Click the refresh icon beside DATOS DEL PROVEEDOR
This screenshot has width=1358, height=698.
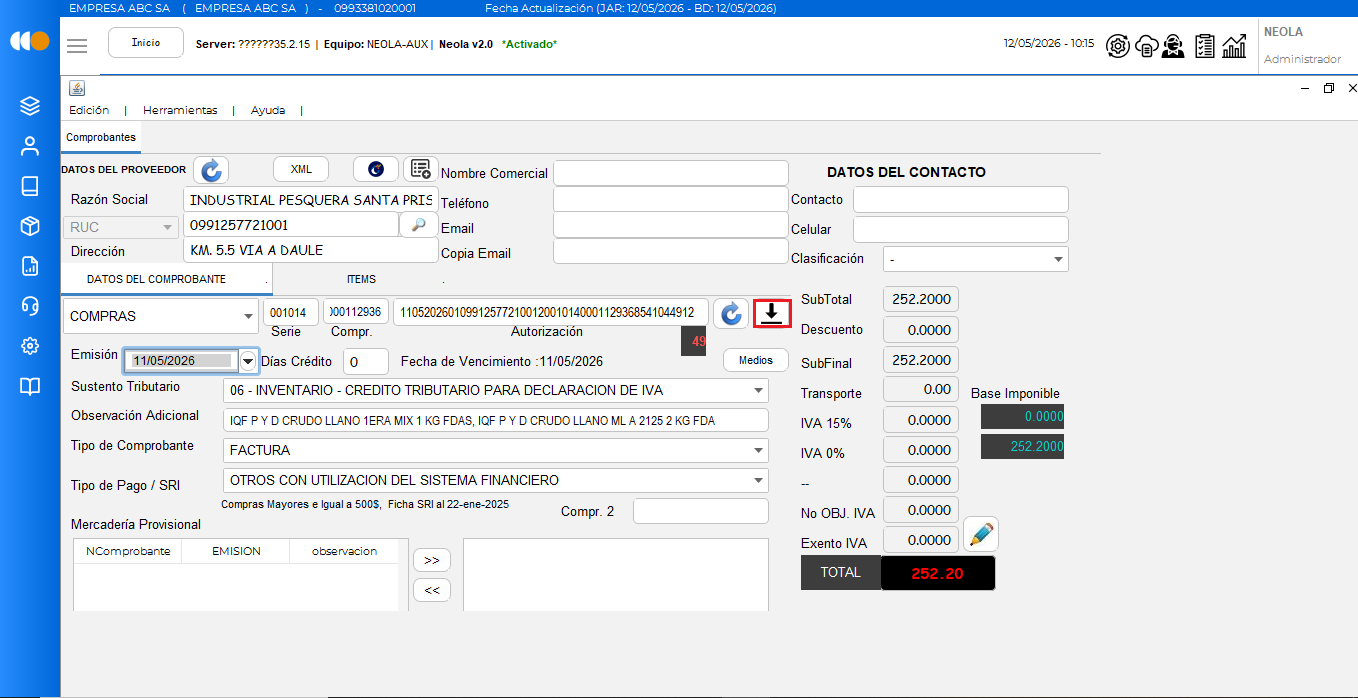pos(211,170)
